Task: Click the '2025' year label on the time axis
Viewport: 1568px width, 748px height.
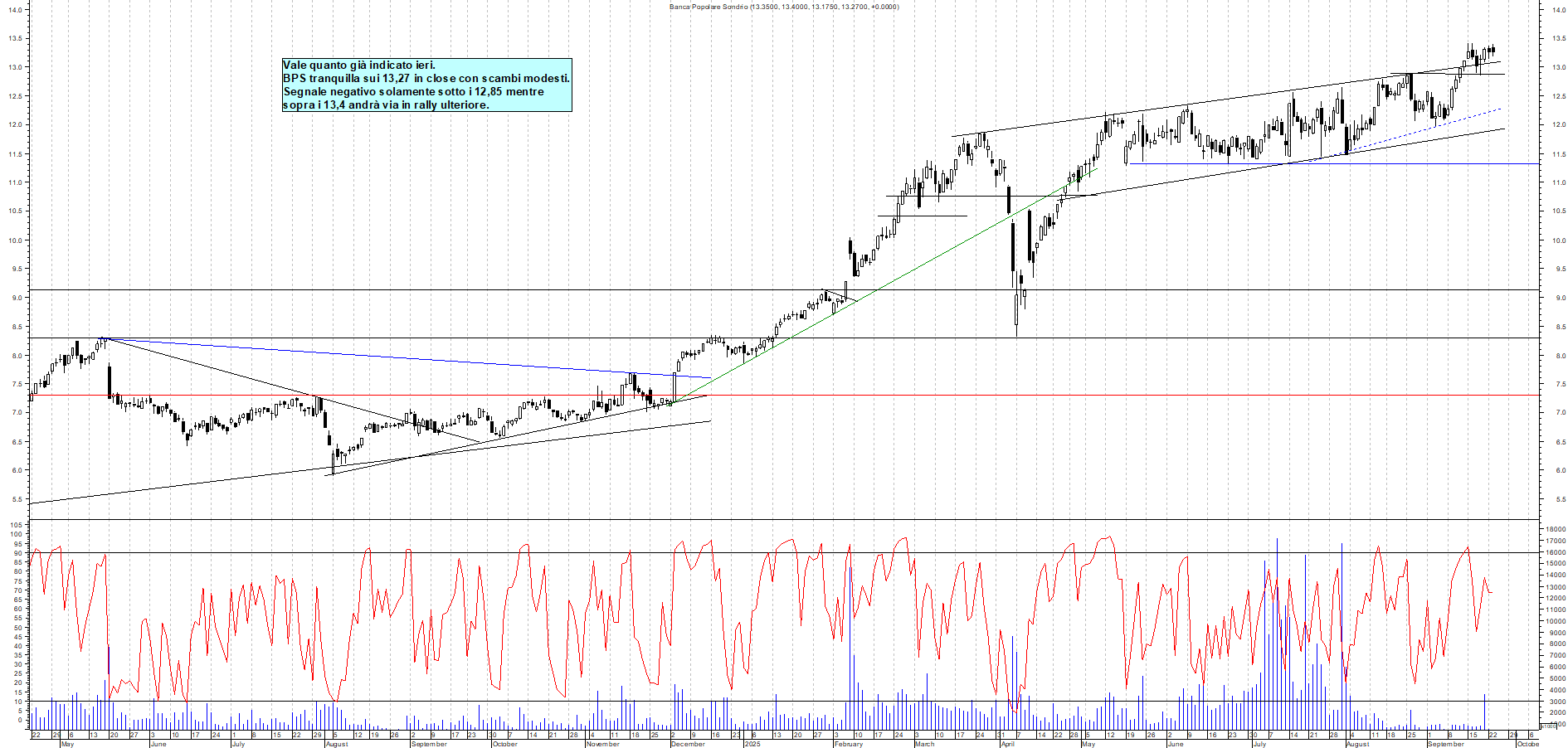Action: [x=752, y=744]
